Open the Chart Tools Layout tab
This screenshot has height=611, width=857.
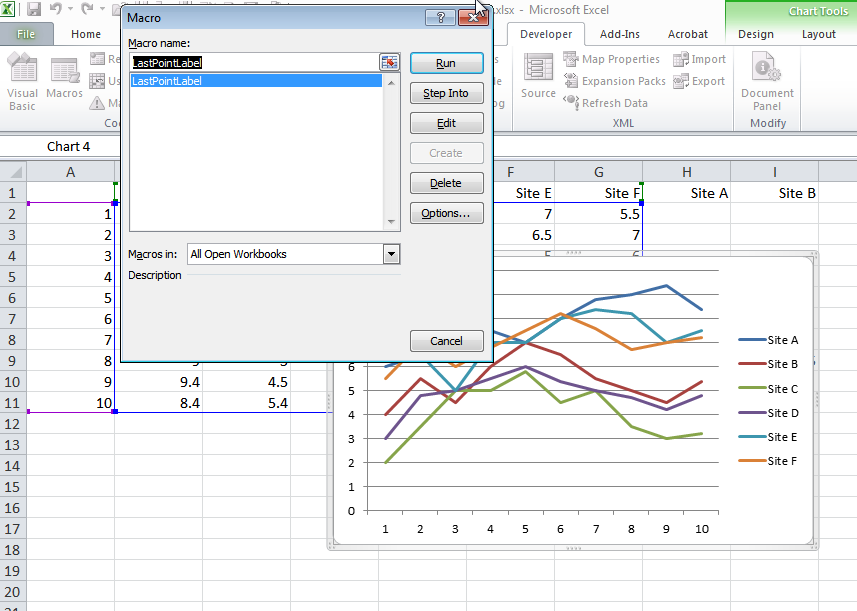pyautogui.click(x=818, y=34)
